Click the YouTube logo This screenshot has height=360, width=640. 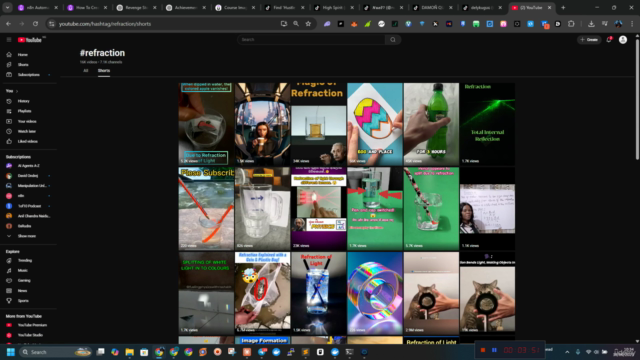pyautogui.click(x=30, y=40)
